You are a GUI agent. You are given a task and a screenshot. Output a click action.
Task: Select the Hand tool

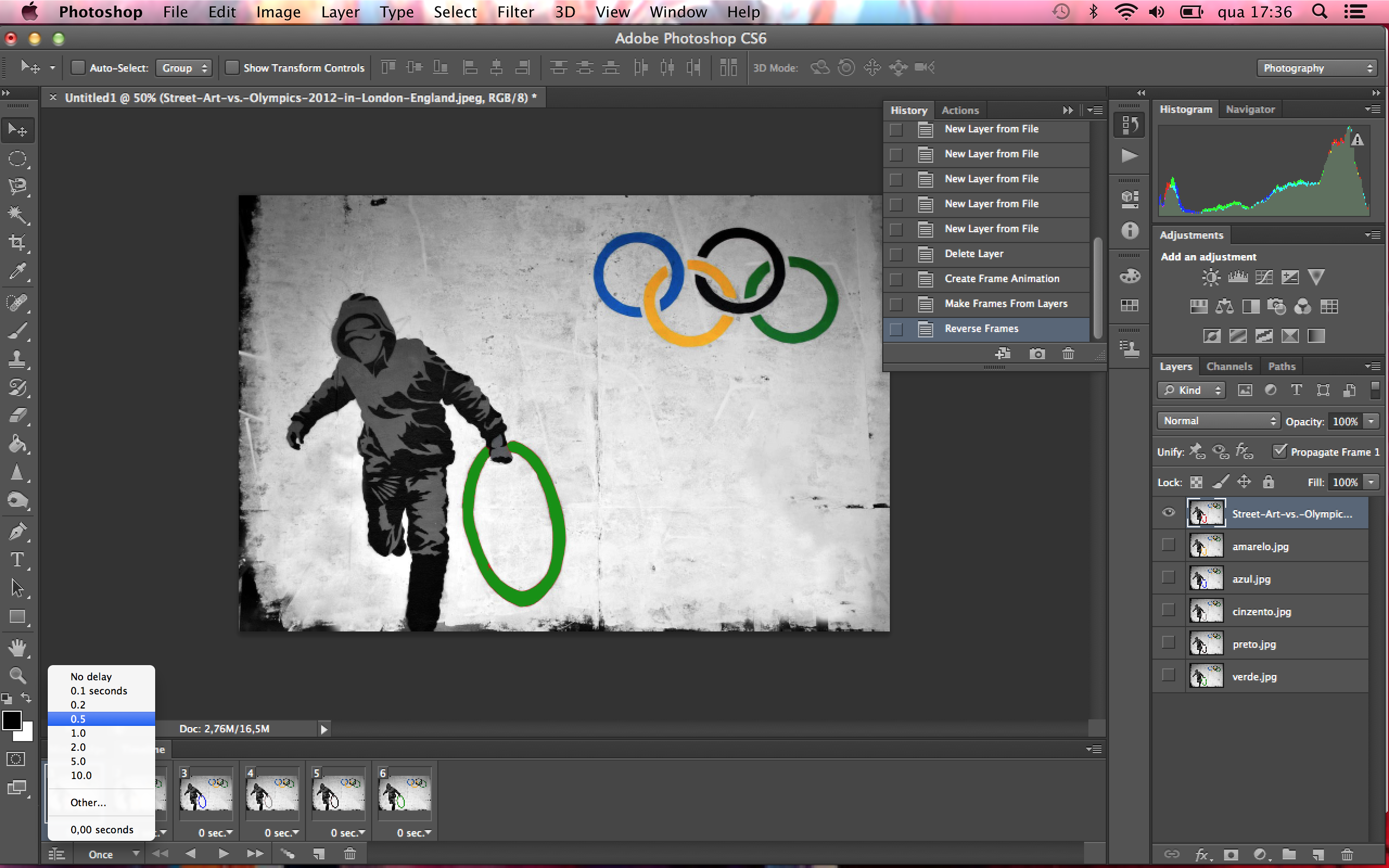(x=17, y=648)
